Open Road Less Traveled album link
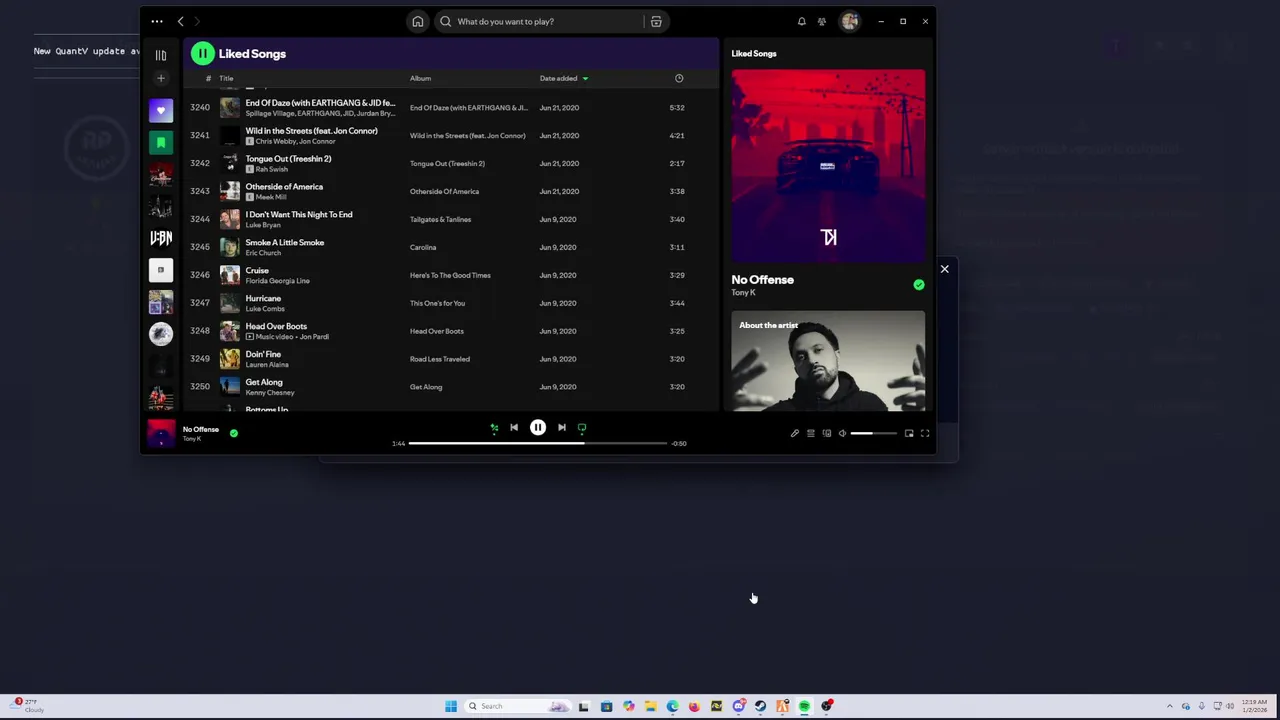The width and height of the screenshot is (1280, 720). pyautogui.click(x=440, y=359)
